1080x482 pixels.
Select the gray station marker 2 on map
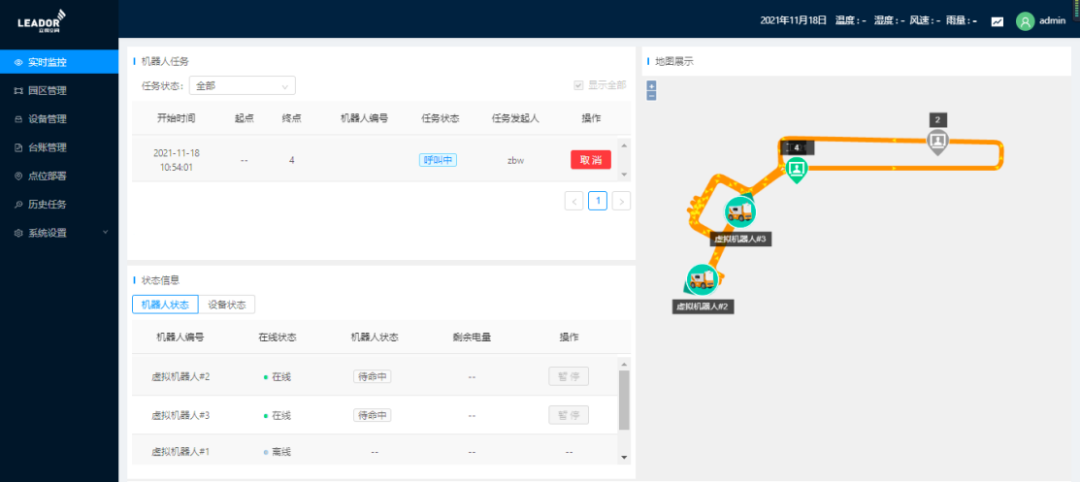[937, 141]
